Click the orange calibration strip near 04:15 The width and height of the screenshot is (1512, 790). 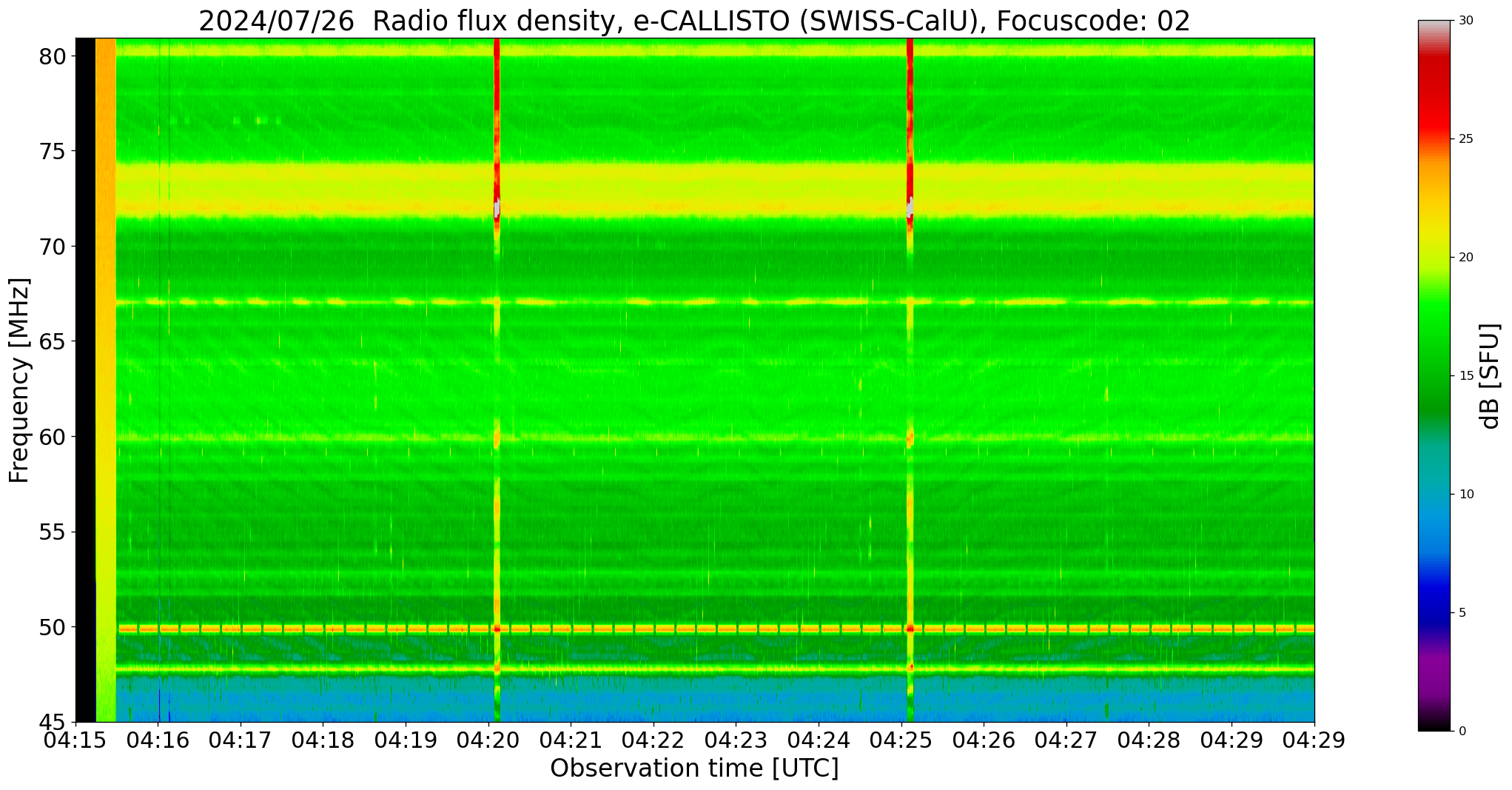tap(106, 380)
